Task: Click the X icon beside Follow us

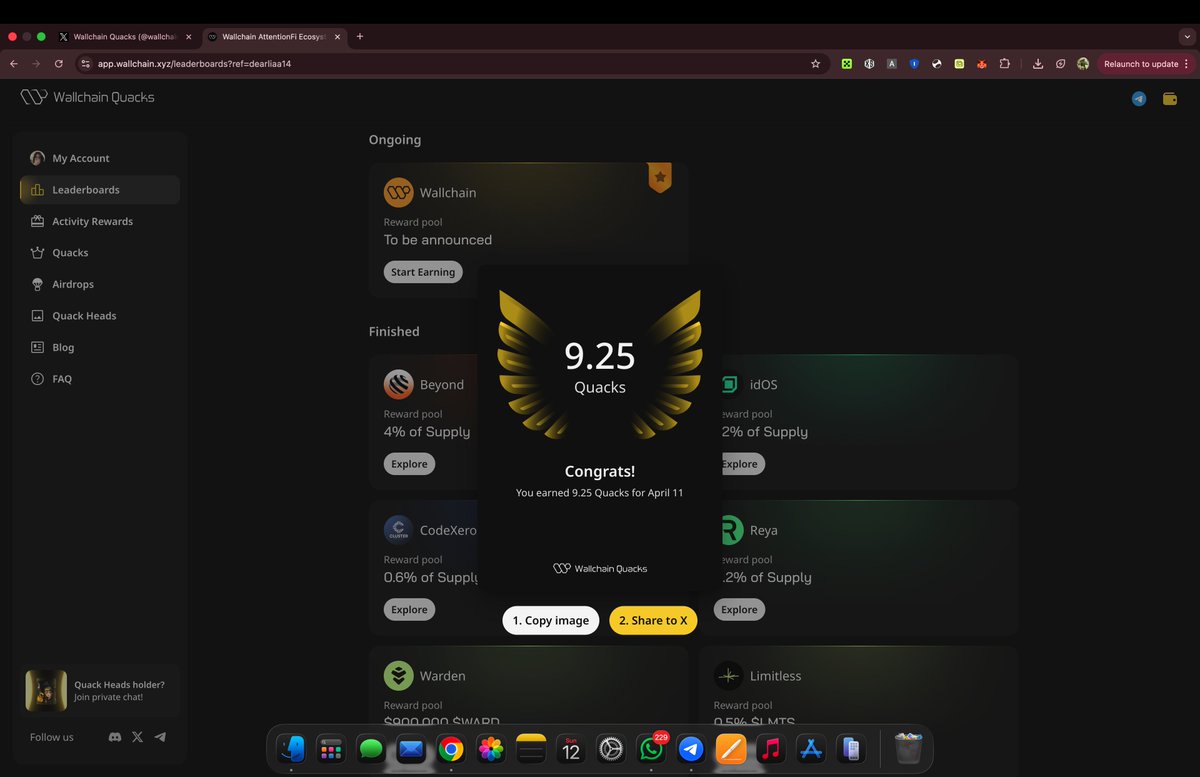Action: 137,737
